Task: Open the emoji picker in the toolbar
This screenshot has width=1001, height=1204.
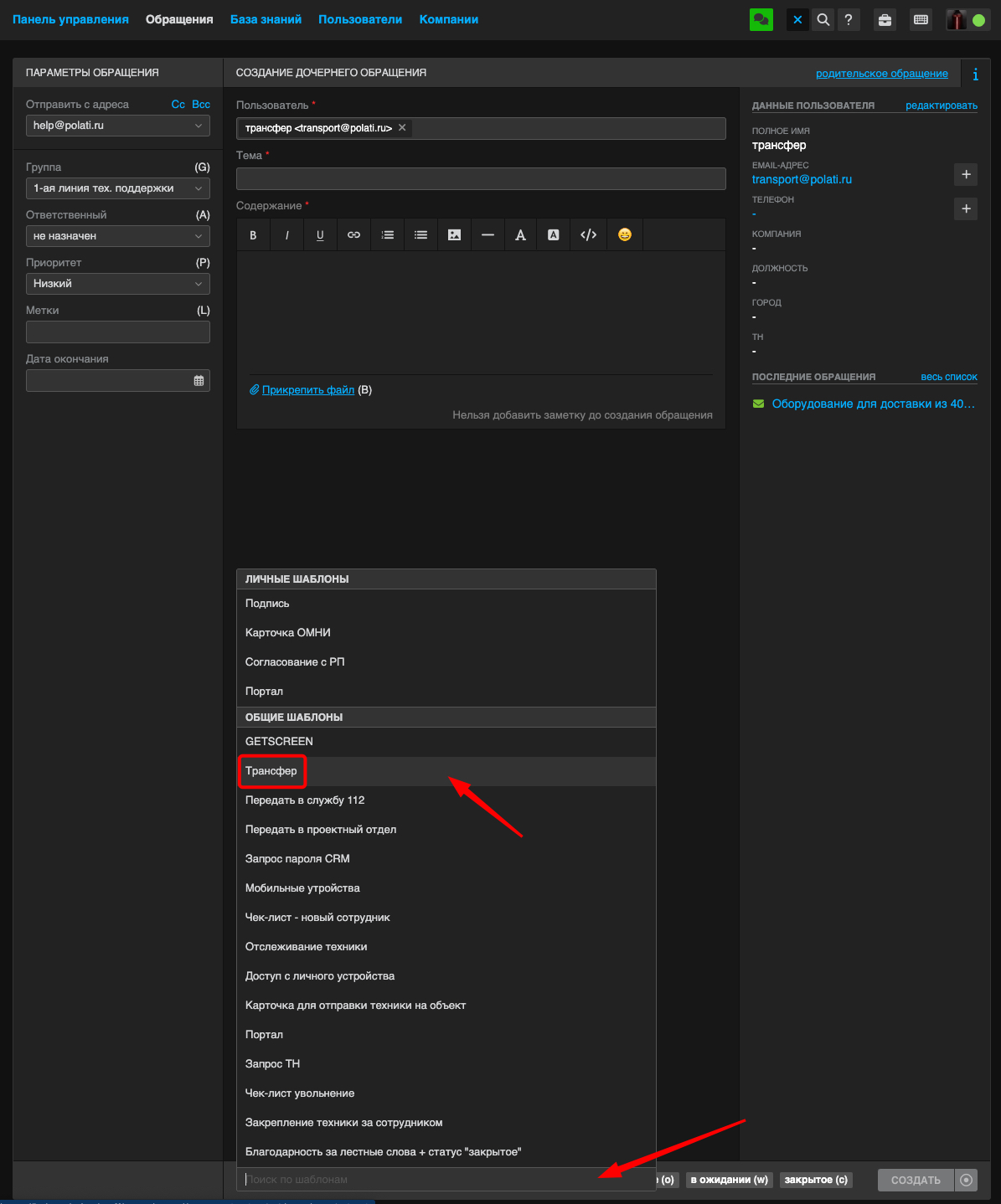Action: point(624,235)
